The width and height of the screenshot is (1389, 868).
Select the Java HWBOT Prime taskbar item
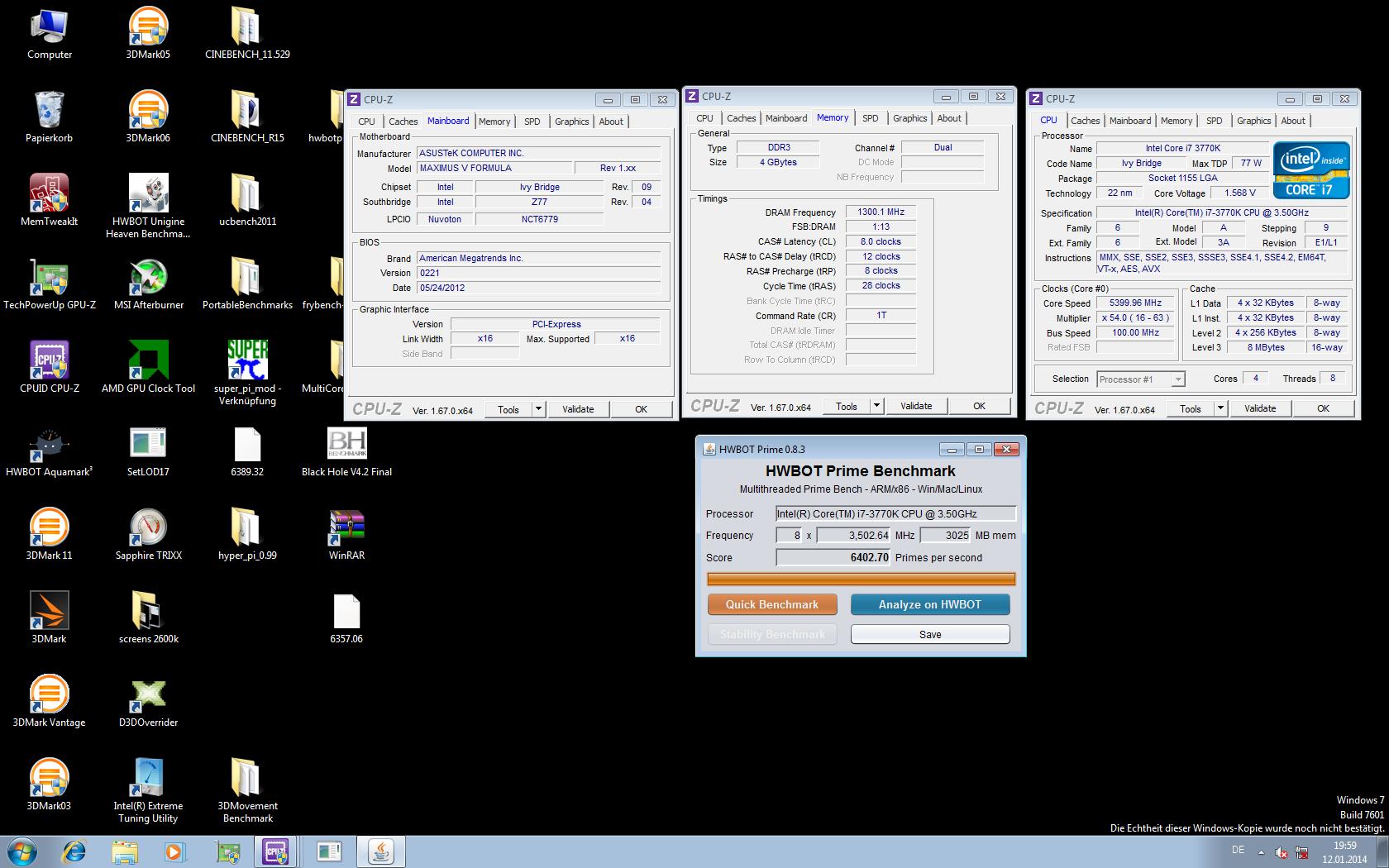click(381, 851)
